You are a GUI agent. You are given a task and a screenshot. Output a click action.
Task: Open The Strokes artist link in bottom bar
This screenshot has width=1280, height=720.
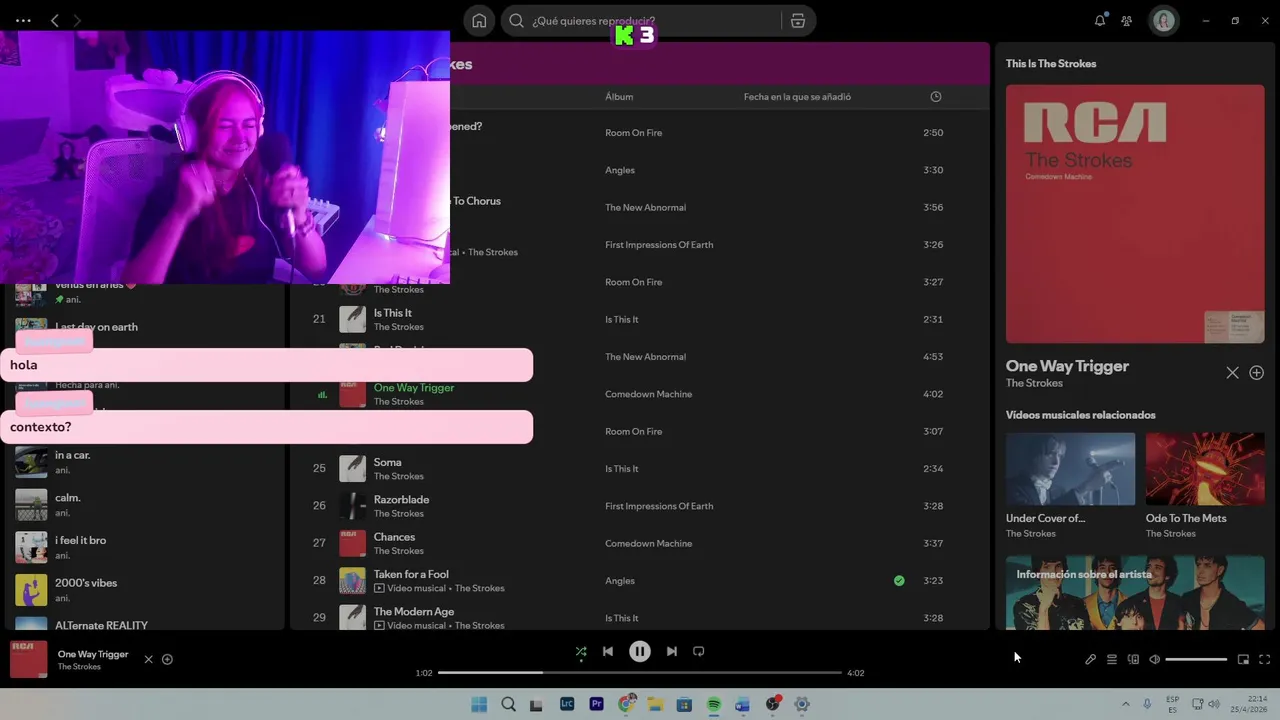79,667
